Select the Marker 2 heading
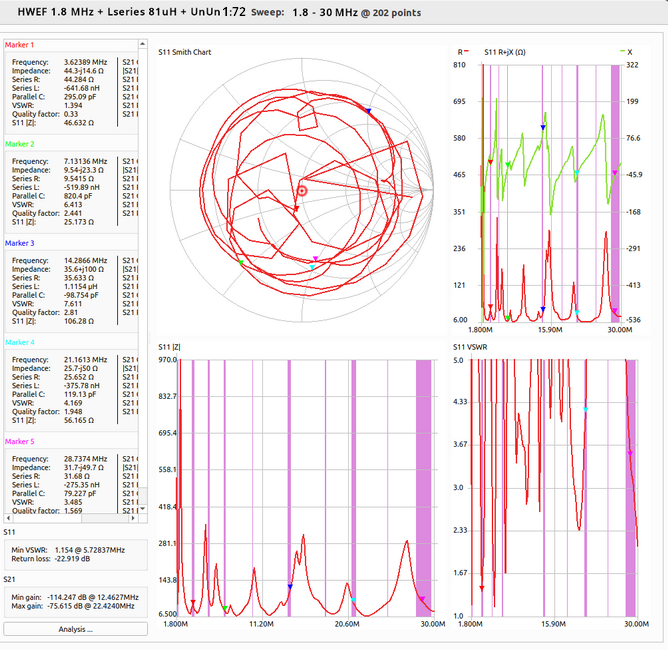This screenshot has height=650, width=668. point(20,144)
